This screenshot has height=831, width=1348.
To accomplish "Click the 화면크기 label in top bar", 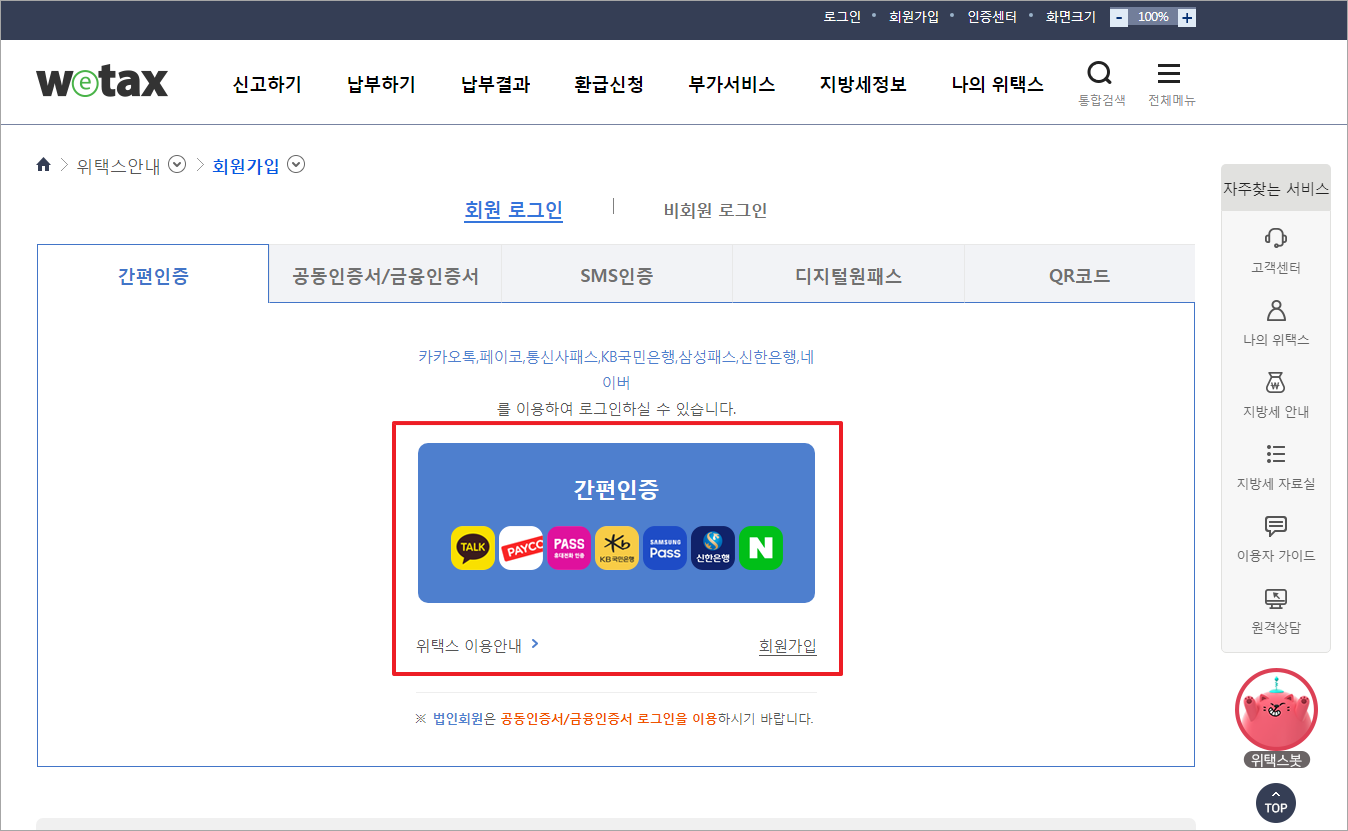I will coord(1071,17).
